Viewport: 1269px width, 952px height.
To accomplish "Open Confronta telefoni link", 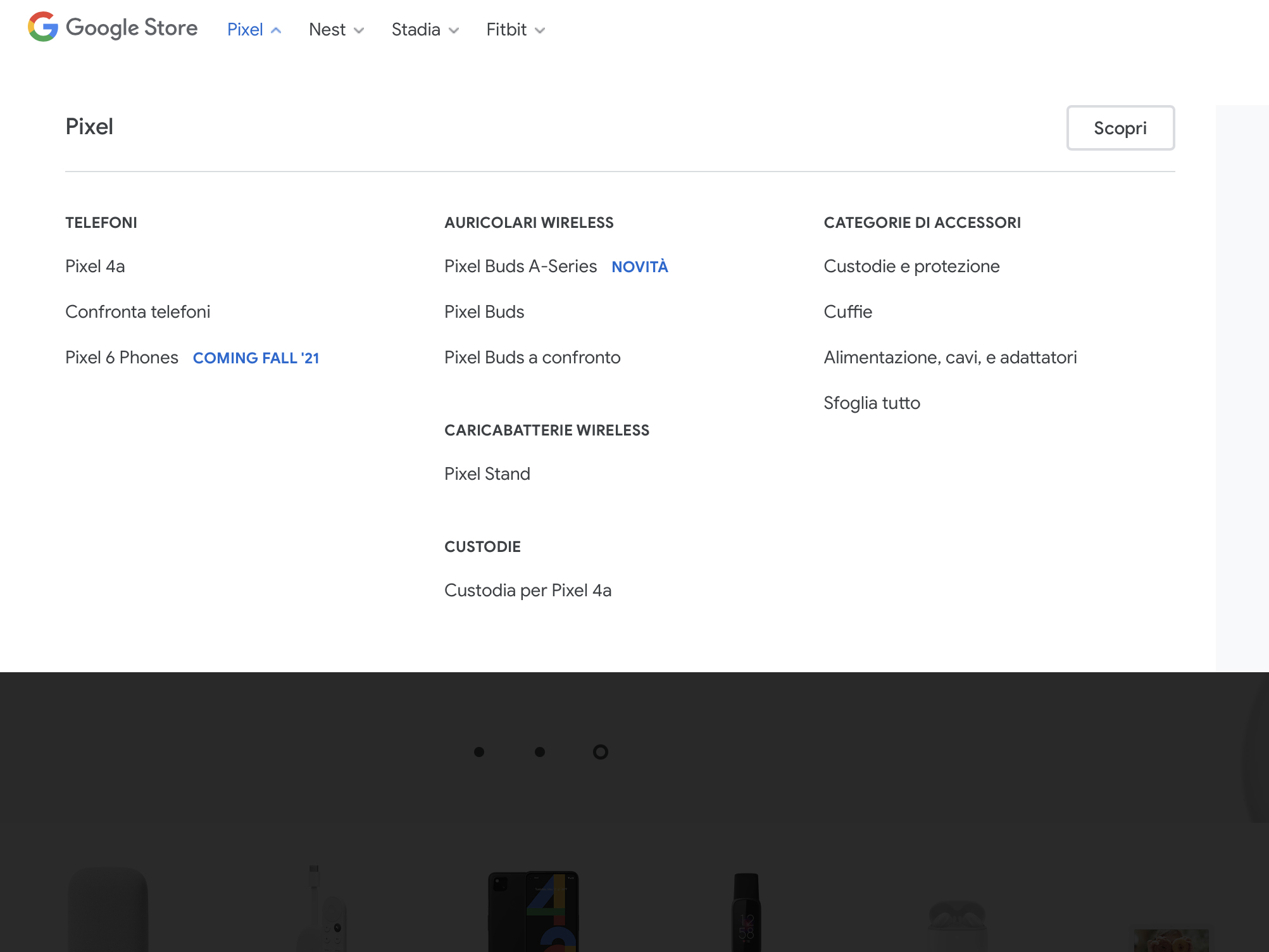I will [138, 312].
